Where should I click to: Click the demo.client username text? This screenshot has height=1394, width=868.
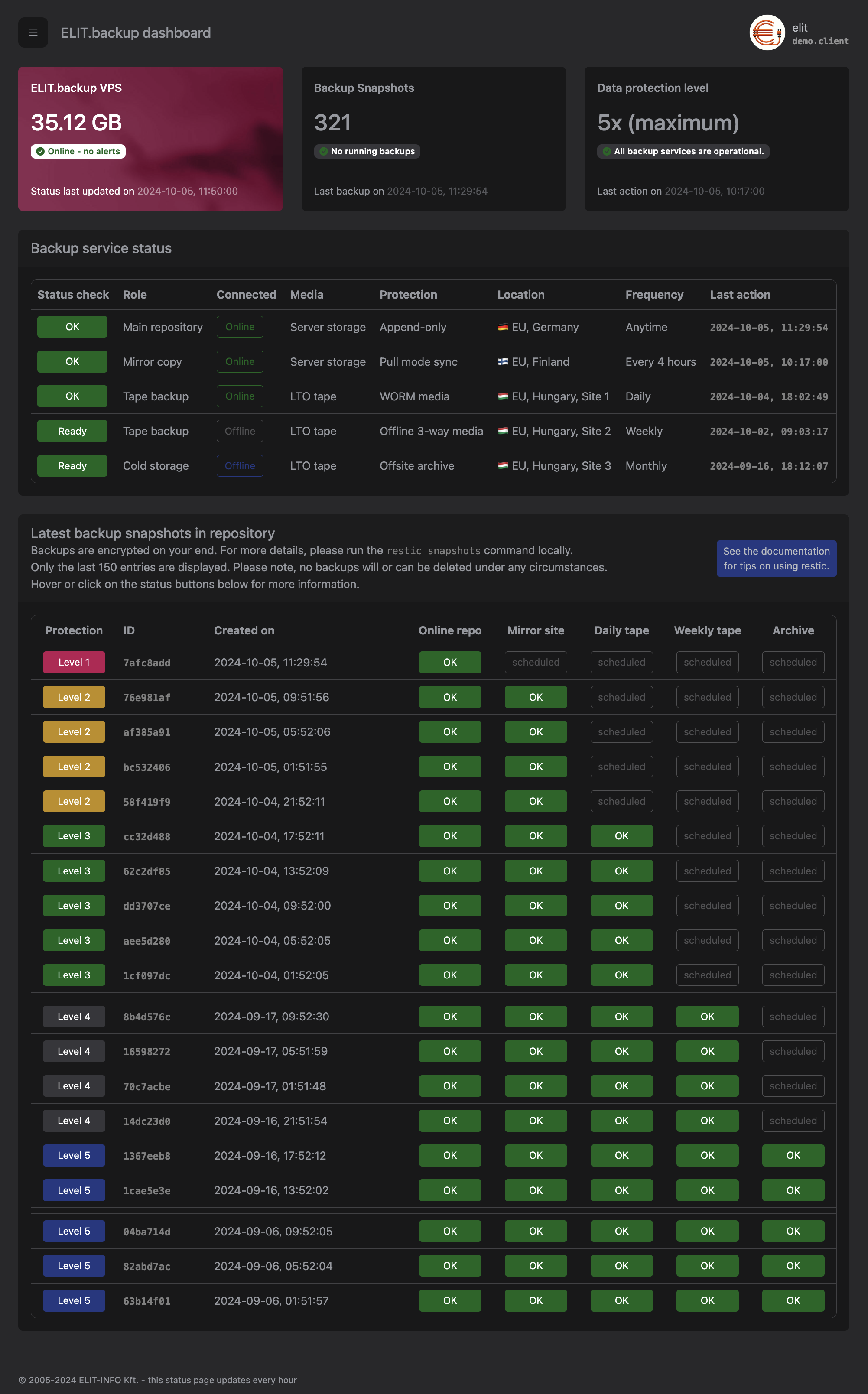coord(820,41)
